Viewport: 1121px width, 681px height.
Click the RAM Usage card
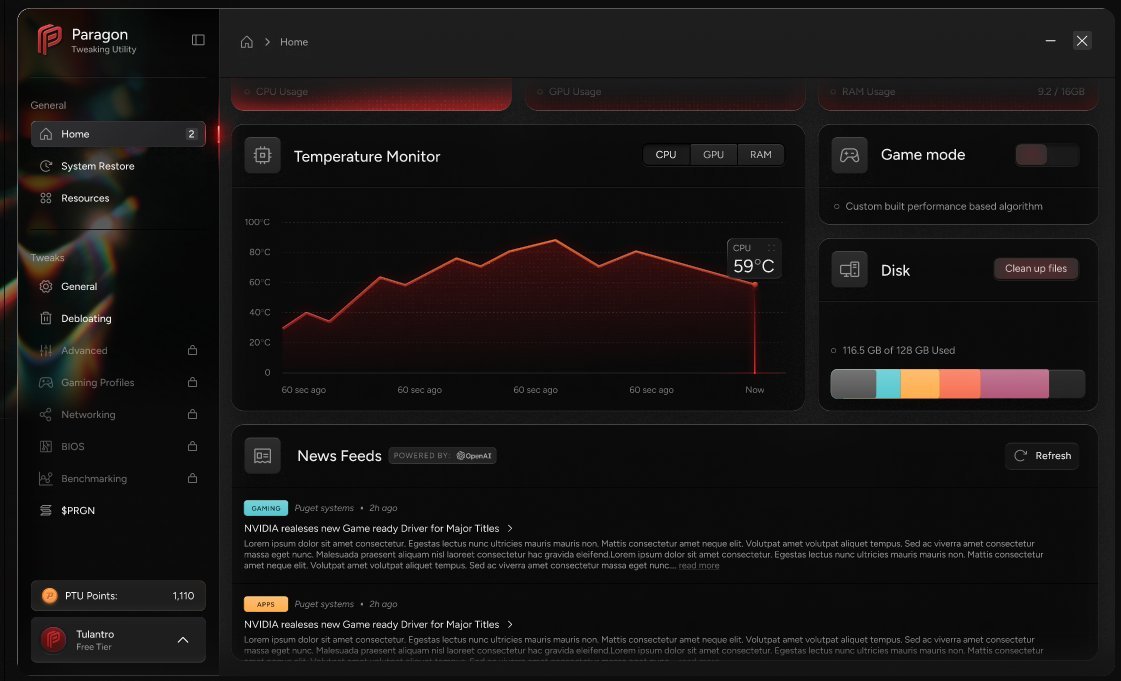click(x=958, y=94)
